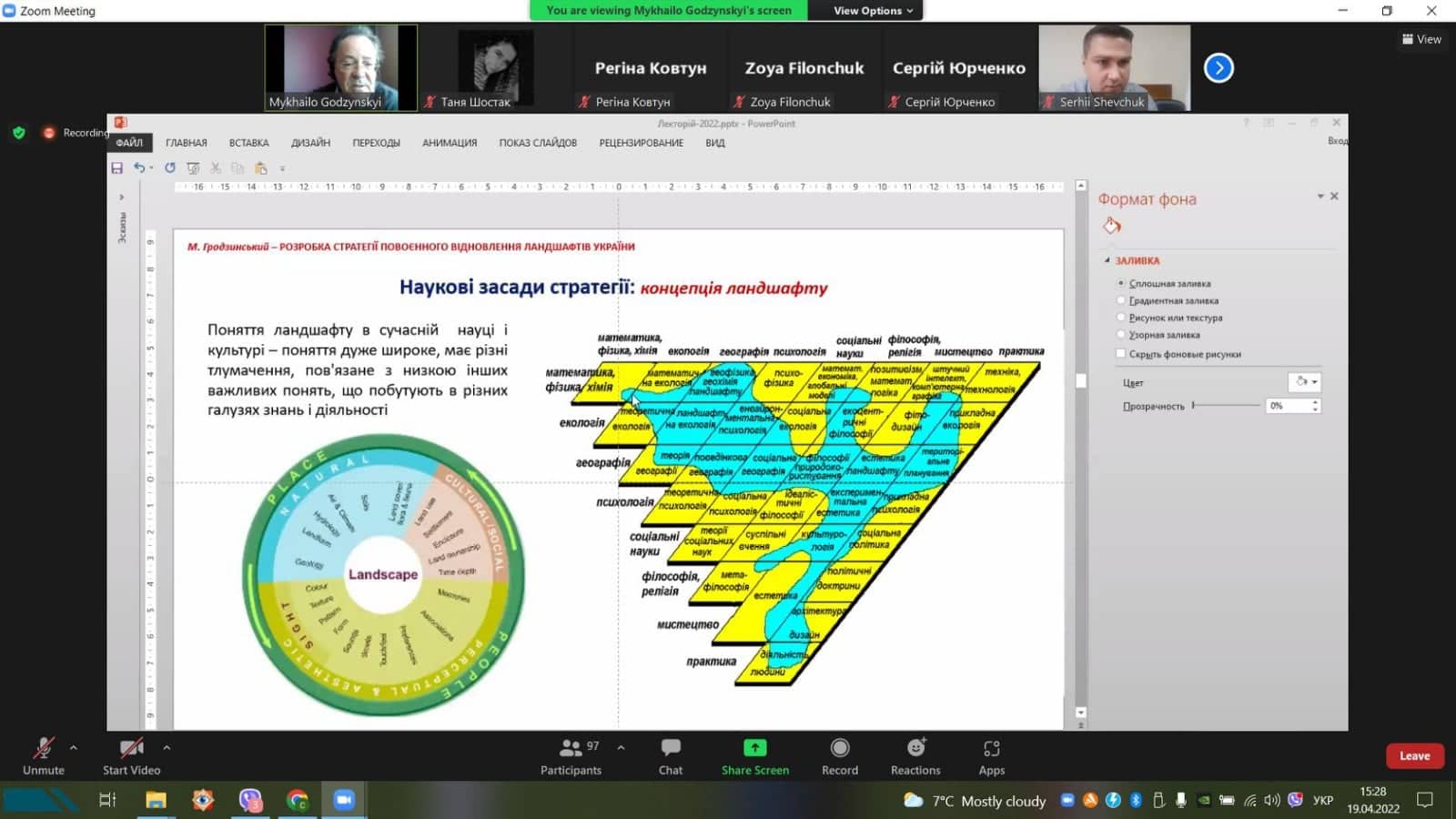Click the View button in Zoom
The image size is (1456, 819).
(x=1421, y=39)
